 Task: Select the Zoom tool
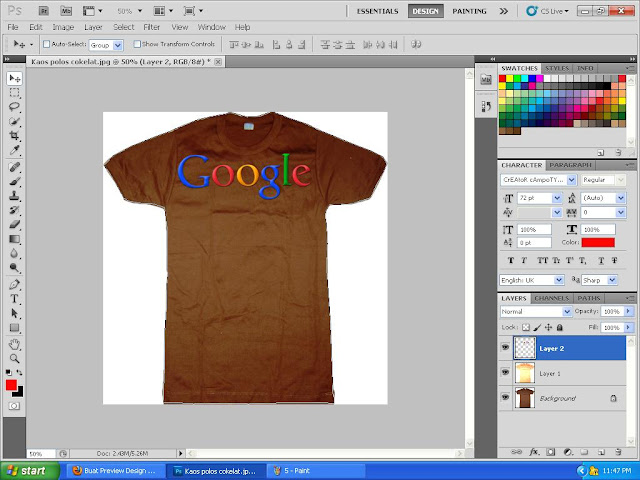tap(14, 359)
